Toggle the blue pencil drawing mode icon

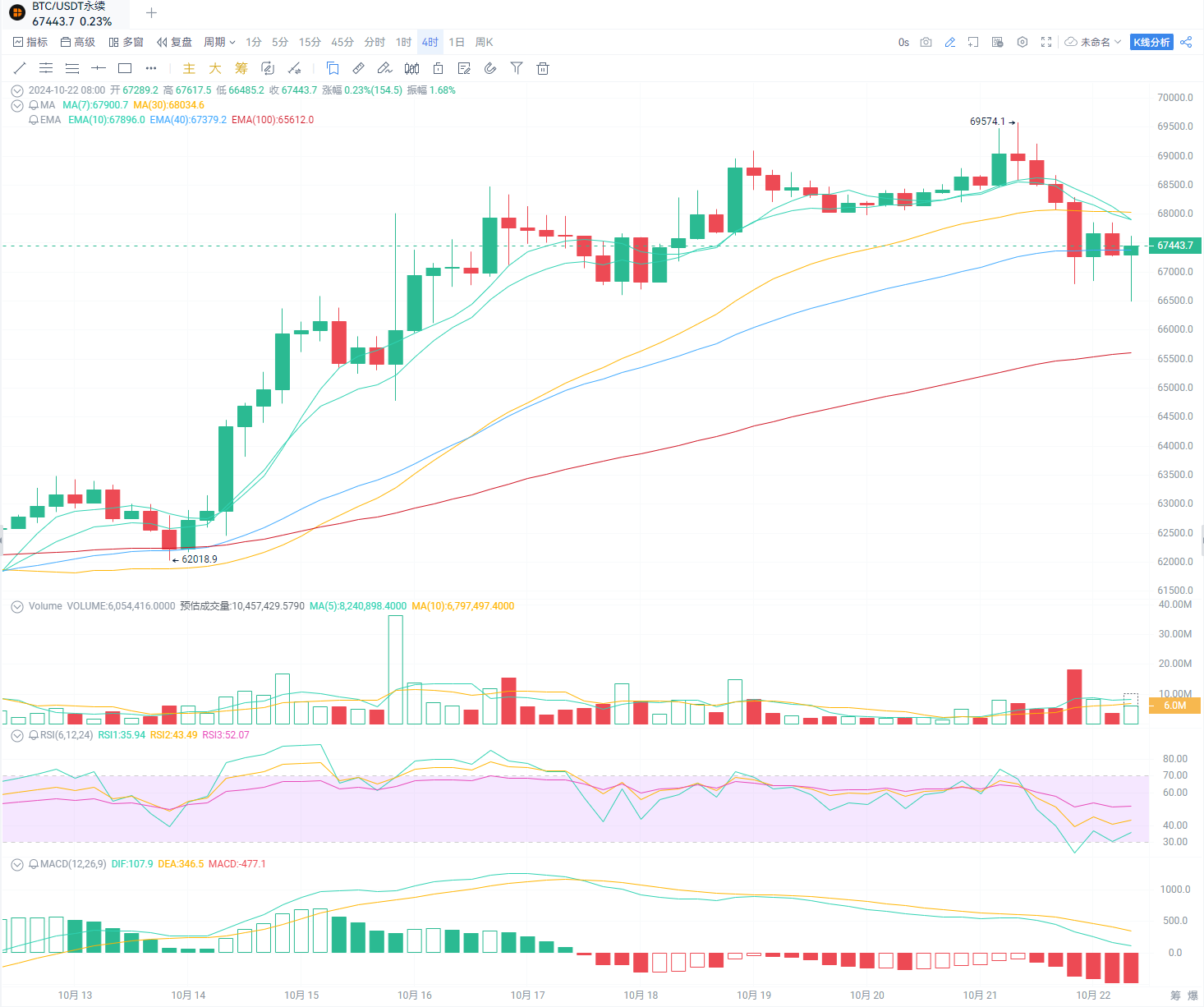point(950,42)
